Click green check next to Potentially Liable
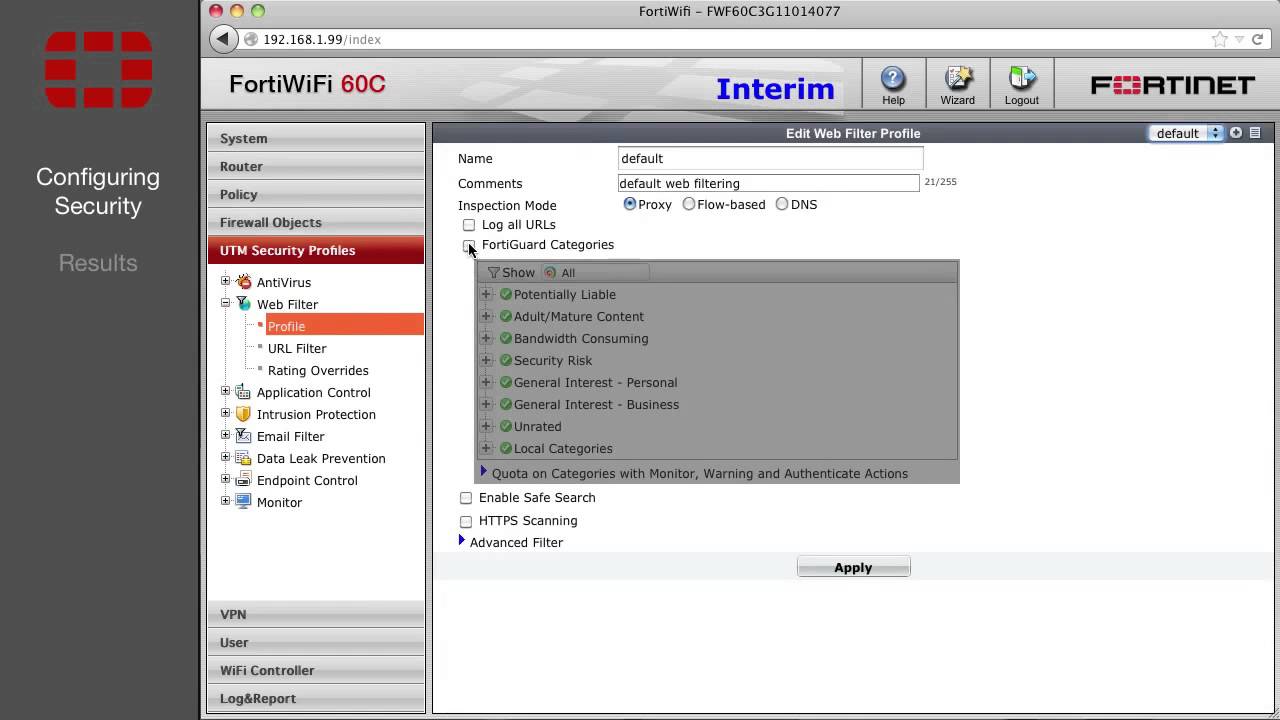This screenshot has height=720, width=1280. coord(506,294)
